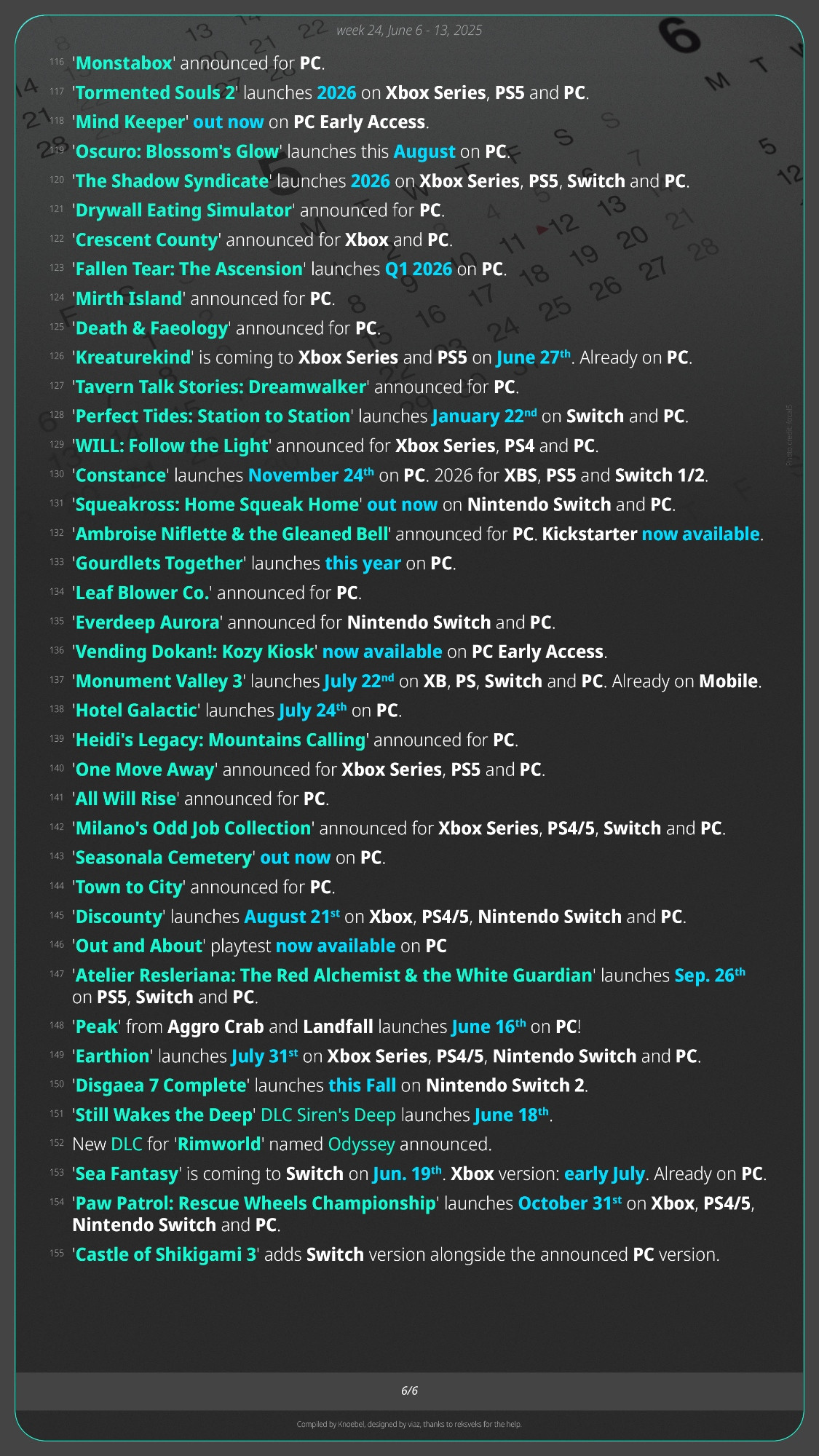Click the 'October 31st' release date
This screenshot has width=819, height=1456.
(570, 1203)
